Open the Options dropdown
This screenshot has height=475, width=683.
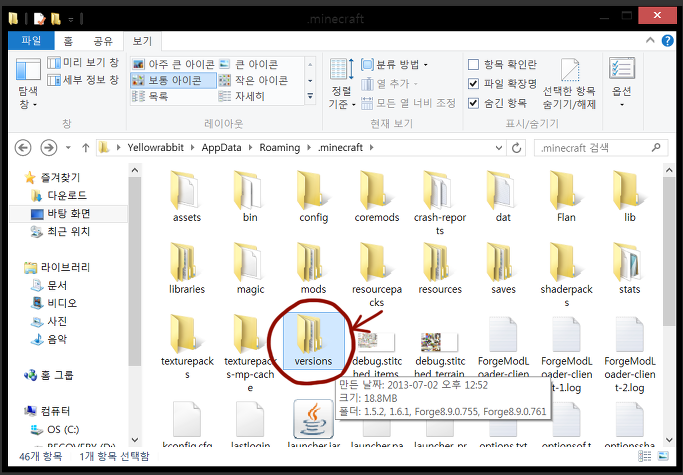click(622, 83)
